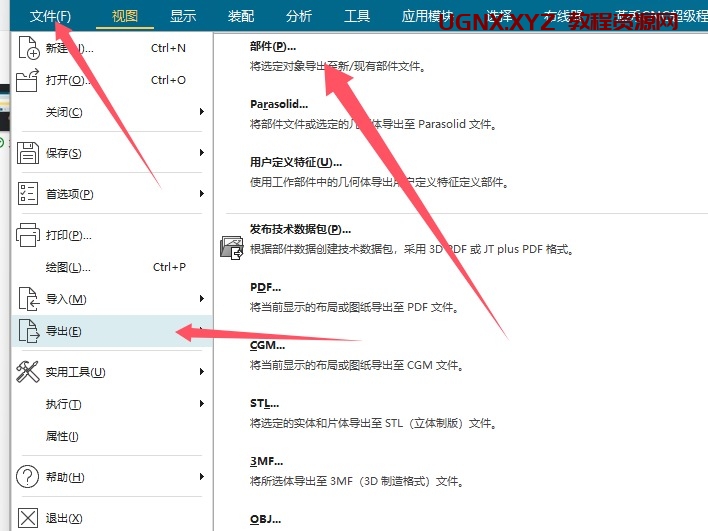This screenshot has width=708, height=531.
Task: Click the Print icon
Action: pyautogui.click(x=29, y=236)
